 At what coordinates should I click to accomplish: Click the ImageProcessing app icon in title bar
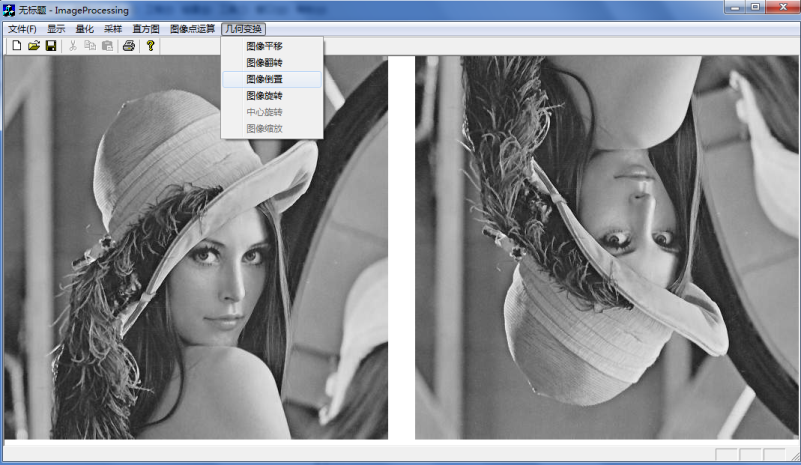pyautogui.click(x=9, y=10)
